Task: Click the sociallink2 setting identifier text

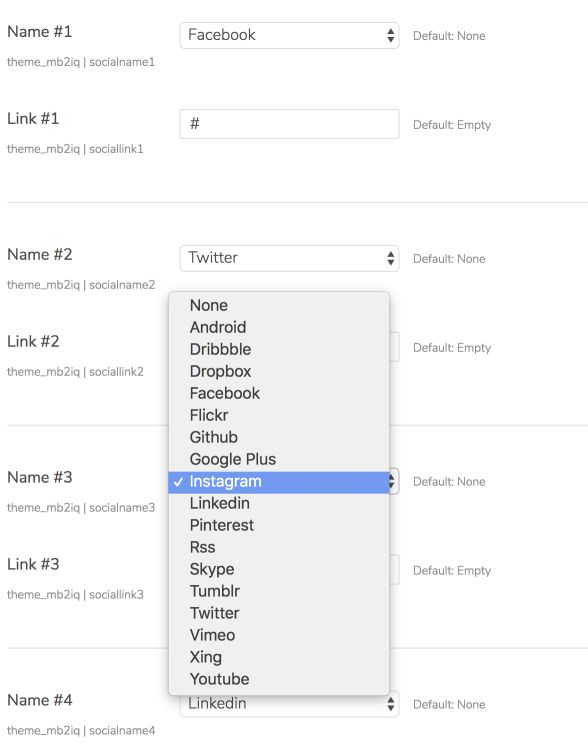Action: (75, 372)
